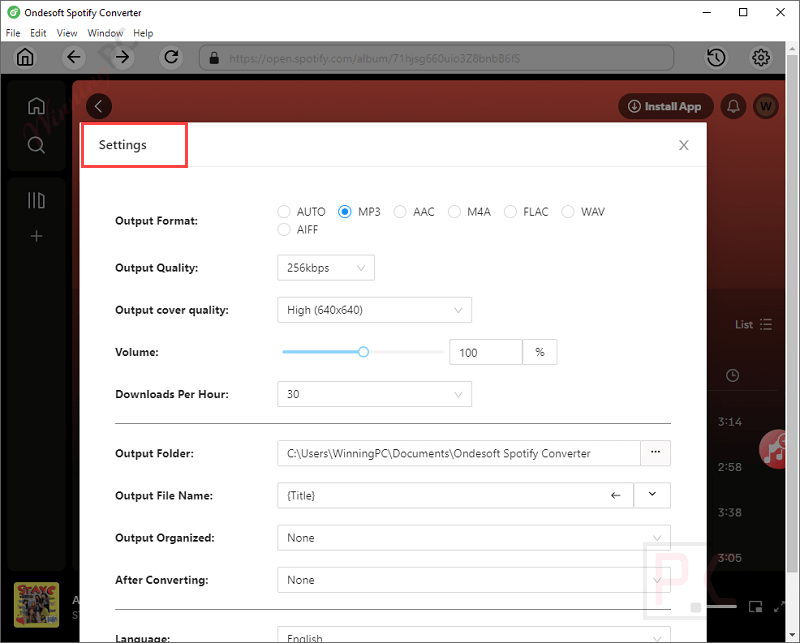Screen dimensions: 800x643
Task: Click the volume value field showing 100
Action: pyautogui.click(x=486, y=352)
